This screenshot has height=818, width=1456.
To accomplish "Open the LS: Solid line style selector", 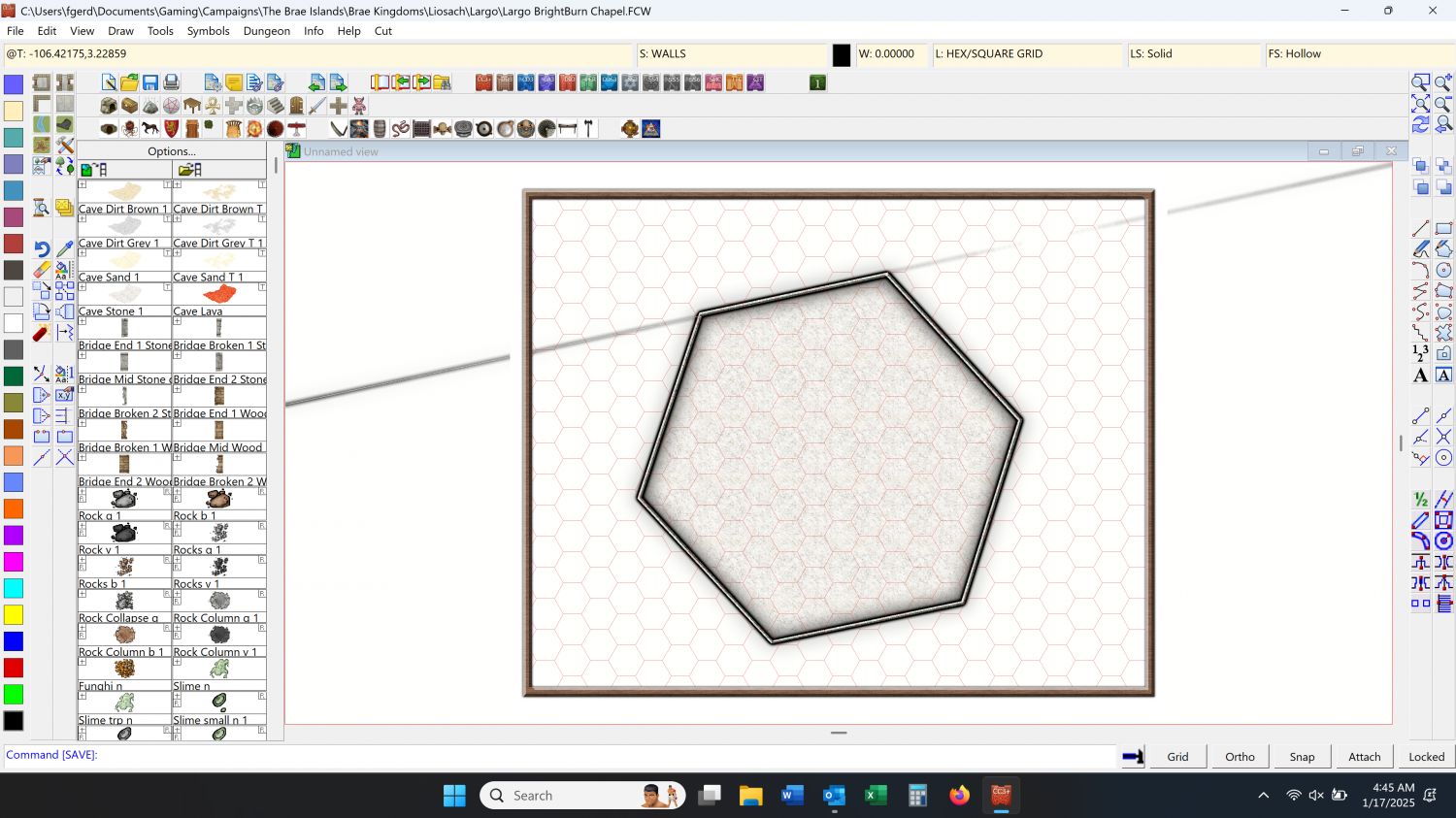I will point(1194,54).
